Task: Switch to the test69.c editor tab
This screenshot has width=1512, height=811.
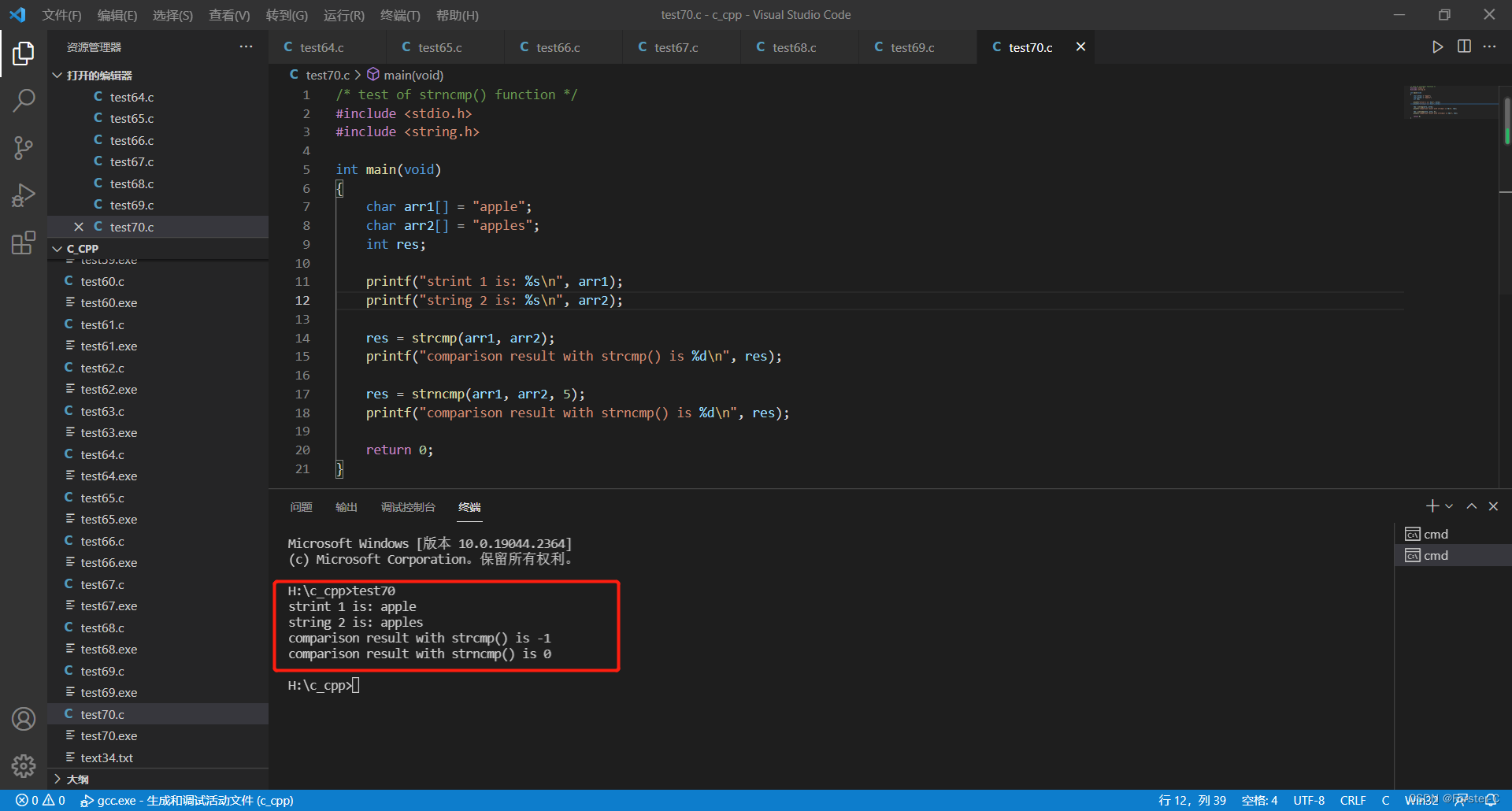Action: (x=917, y=47)
